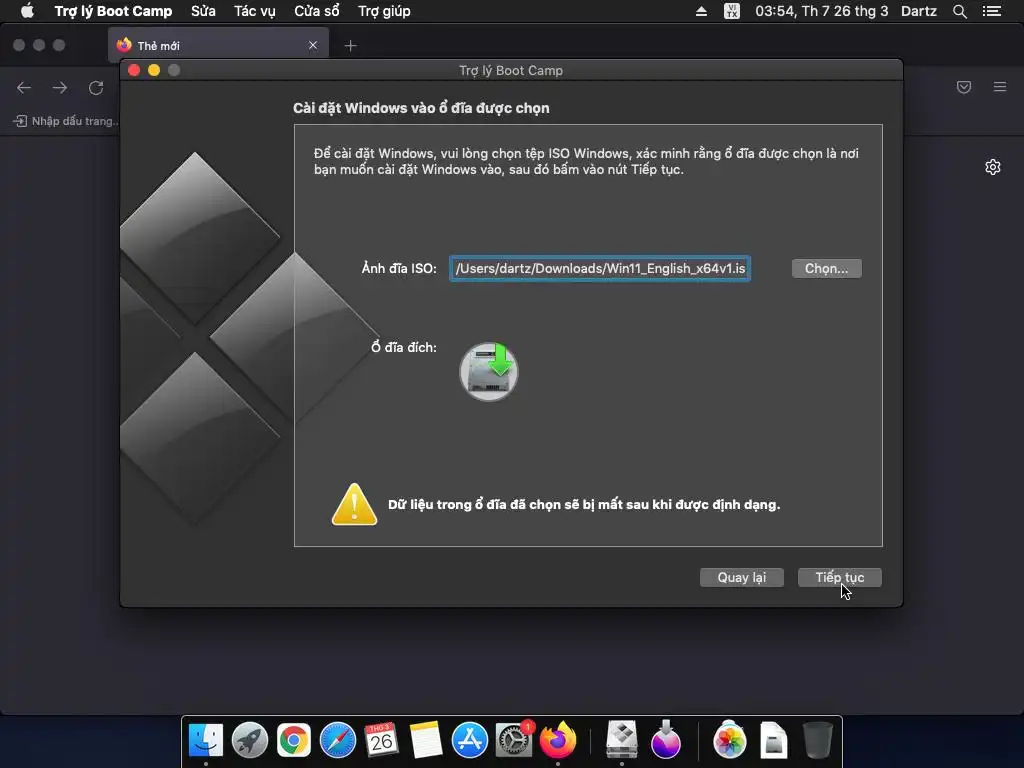Click the Quay lại button
This screenshot has height=768, width=1024.
pos(741,577)
